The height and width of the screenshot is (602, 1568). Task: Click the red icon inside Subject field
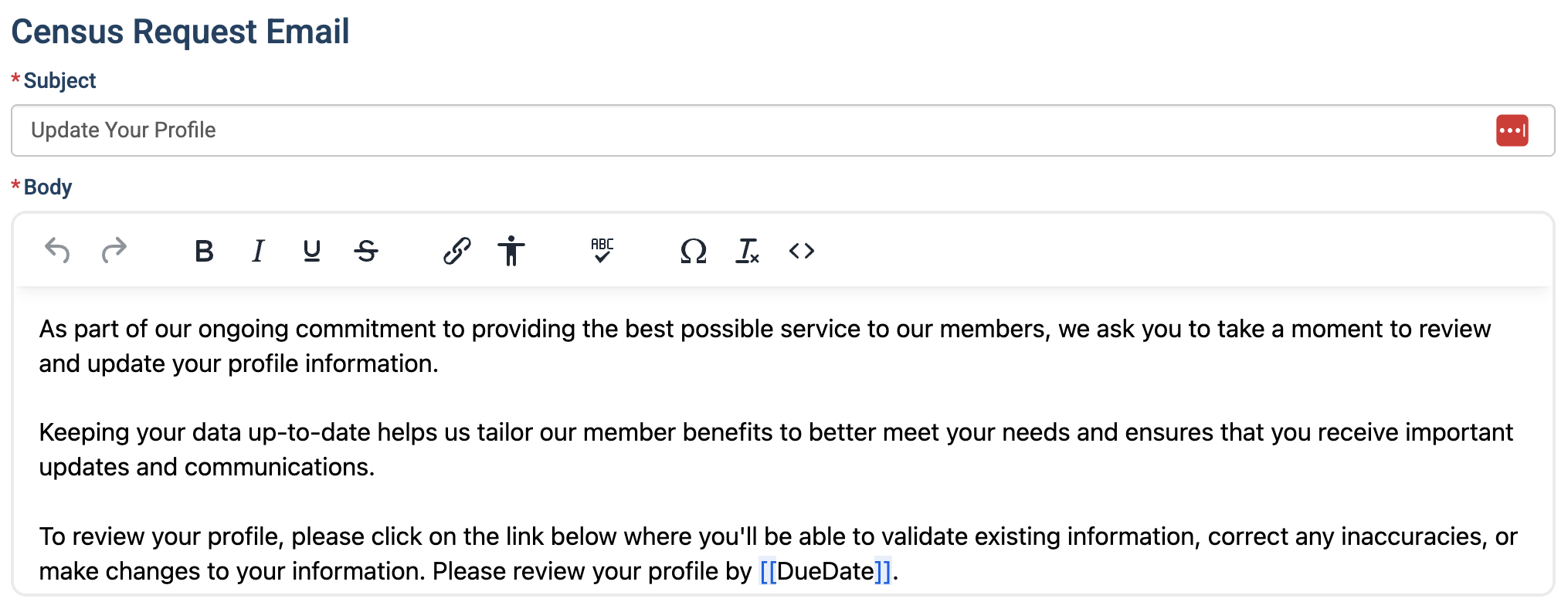(x=1512, y=130)
